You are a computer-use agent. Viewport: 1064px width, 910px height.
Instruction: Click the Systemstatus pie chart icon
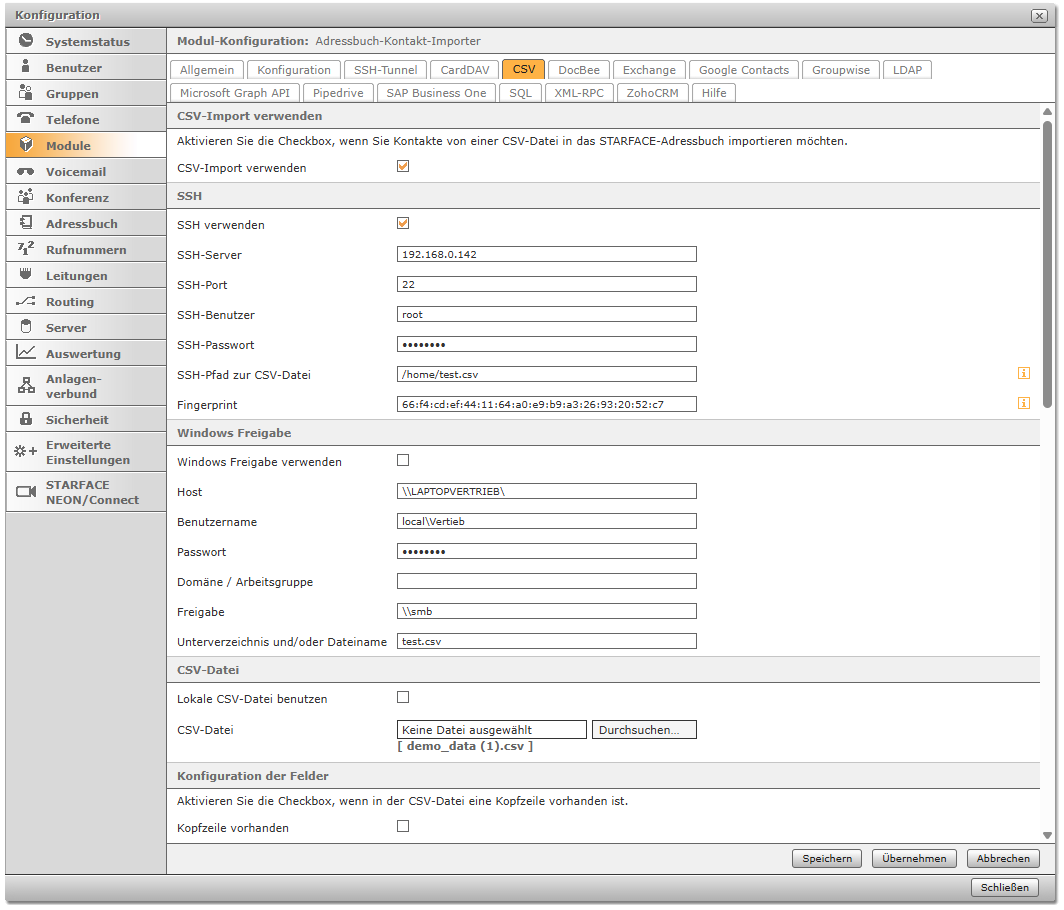click(26, 41)
